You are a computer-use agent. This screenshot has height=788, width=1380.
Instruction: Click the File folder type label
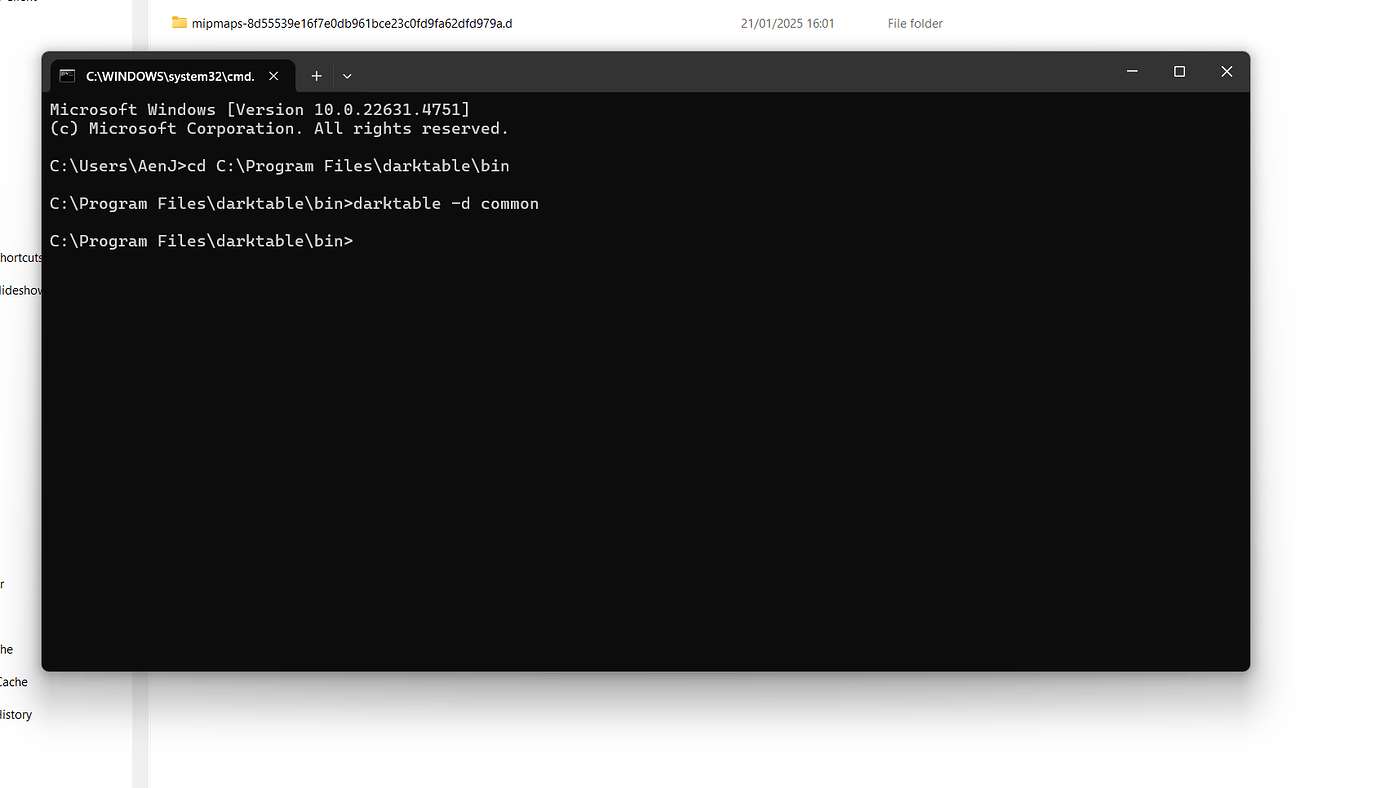(914, 23)
